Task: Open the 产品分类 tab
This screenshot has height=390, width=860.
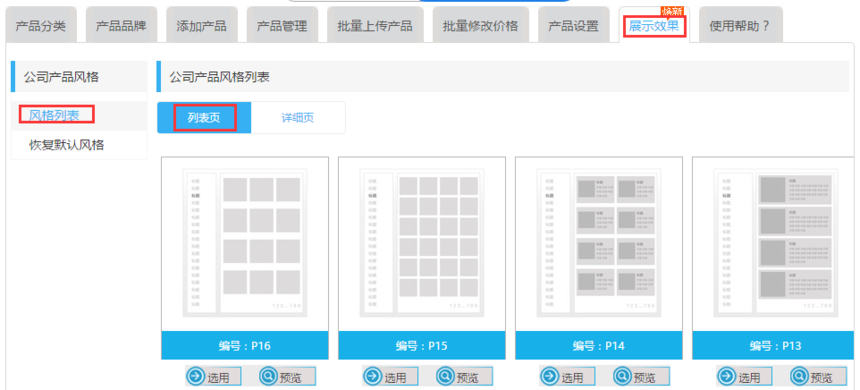Action: 41,25
